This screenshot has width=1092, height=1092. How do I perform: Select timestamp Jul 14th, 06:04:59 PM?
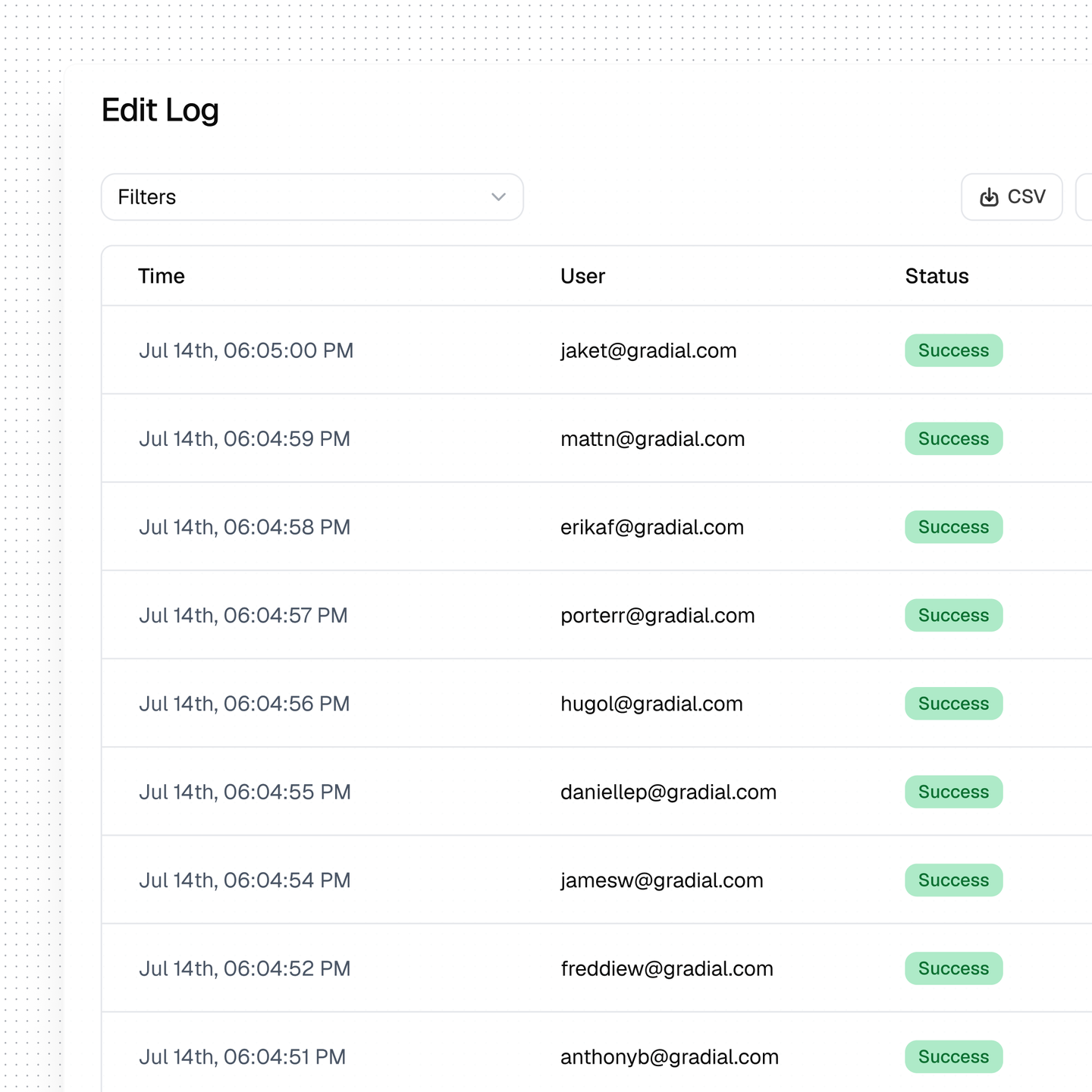(x=244, y=439)
